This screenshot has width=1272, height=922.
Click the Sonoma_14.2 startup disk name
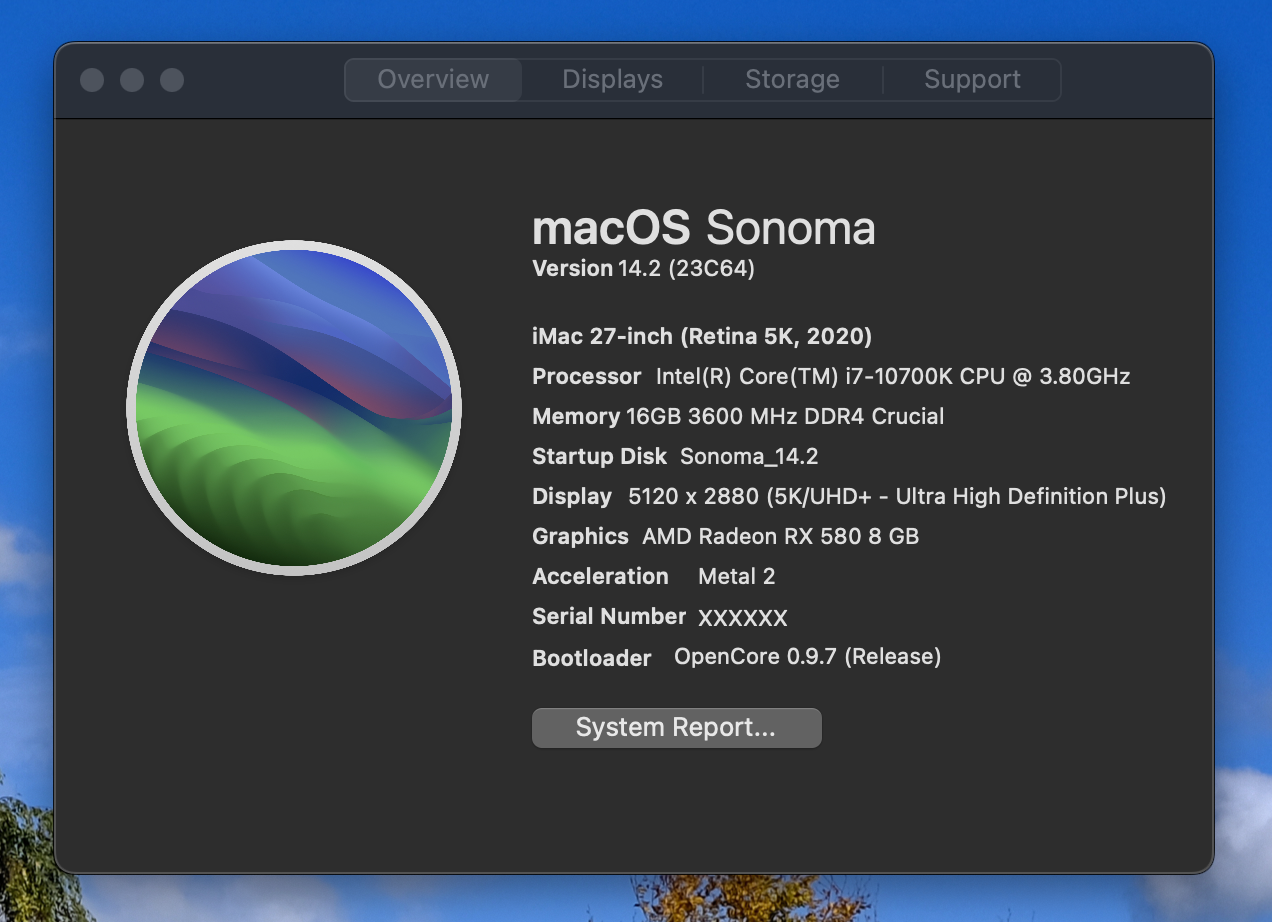pyautogui.click(x=749, y=457)
